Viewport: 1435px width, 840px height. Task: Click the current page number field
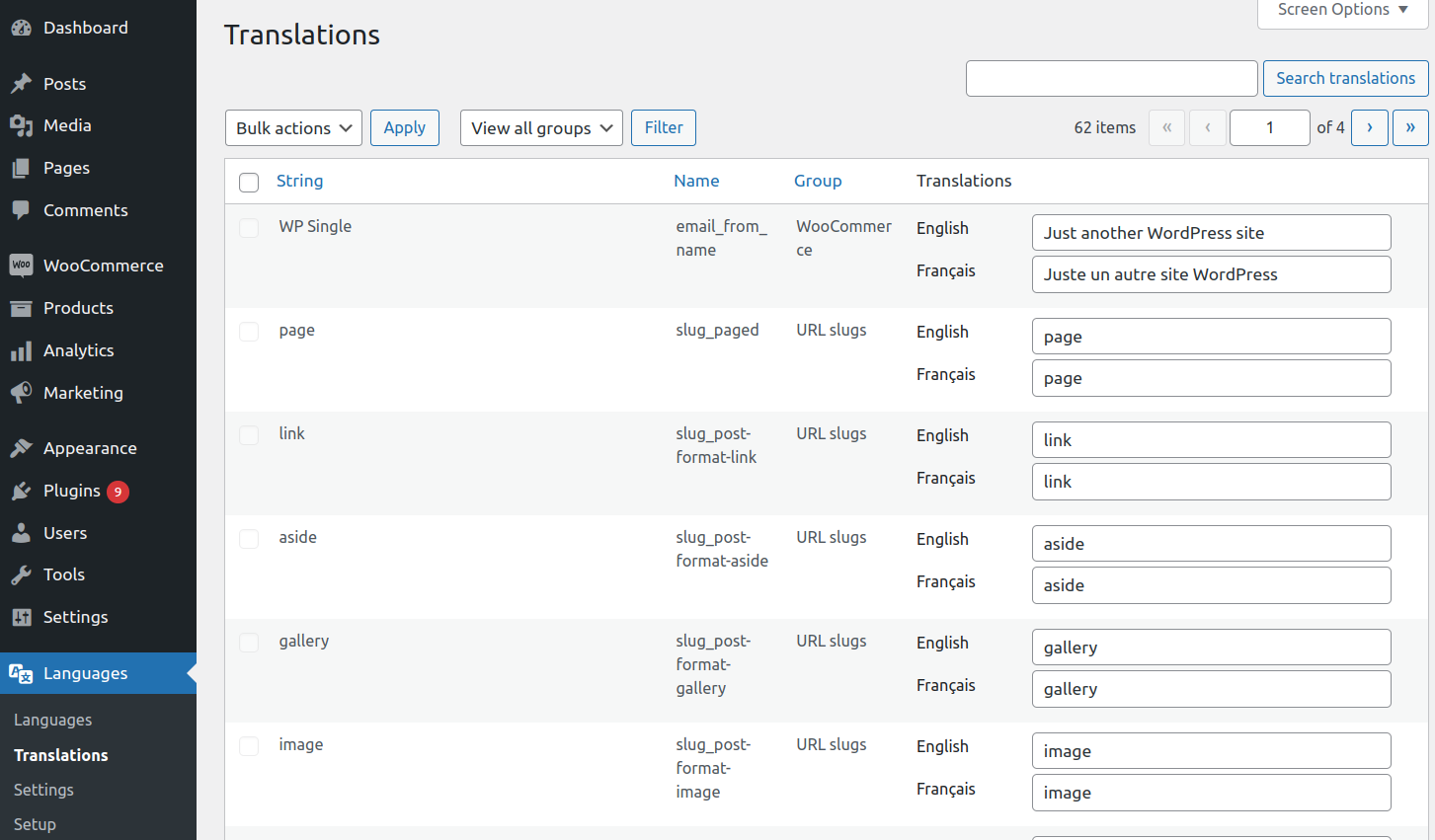1270,127
